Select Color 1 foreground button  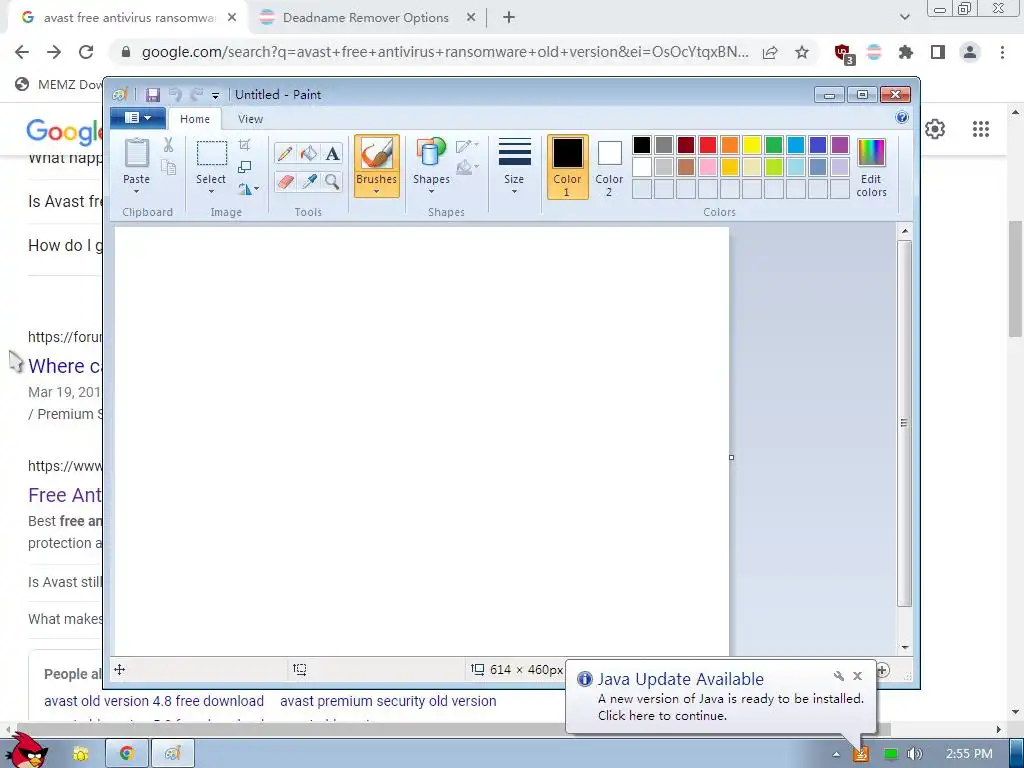(568, 167)
